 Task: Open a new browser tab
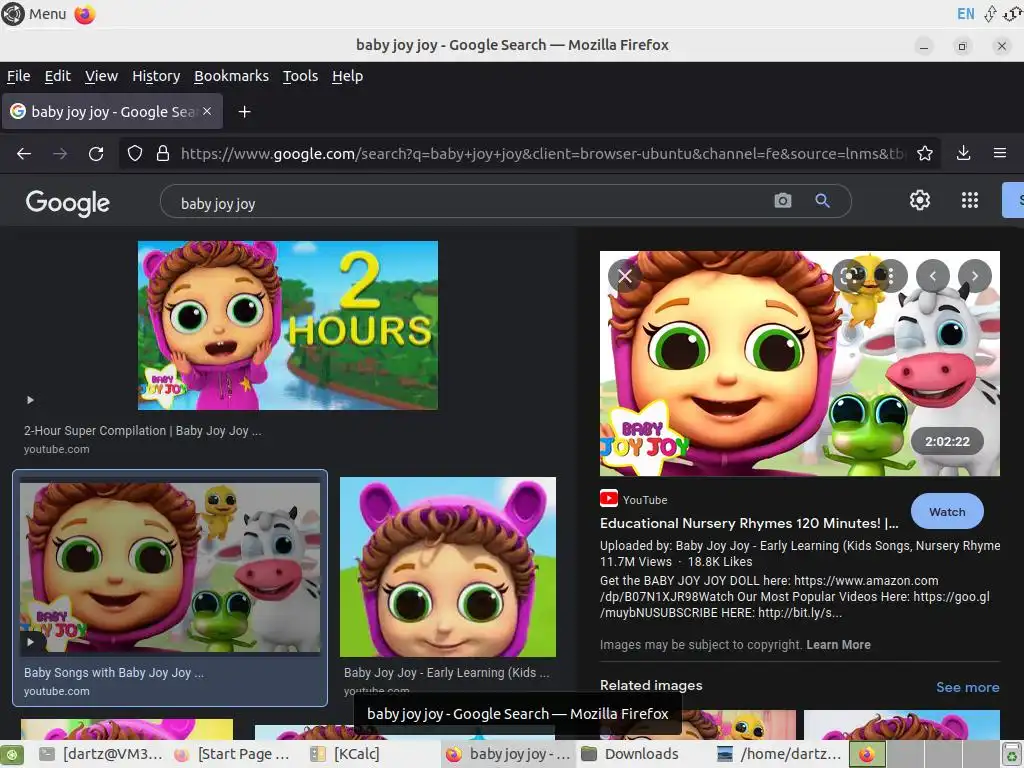[x=244, y=112]
